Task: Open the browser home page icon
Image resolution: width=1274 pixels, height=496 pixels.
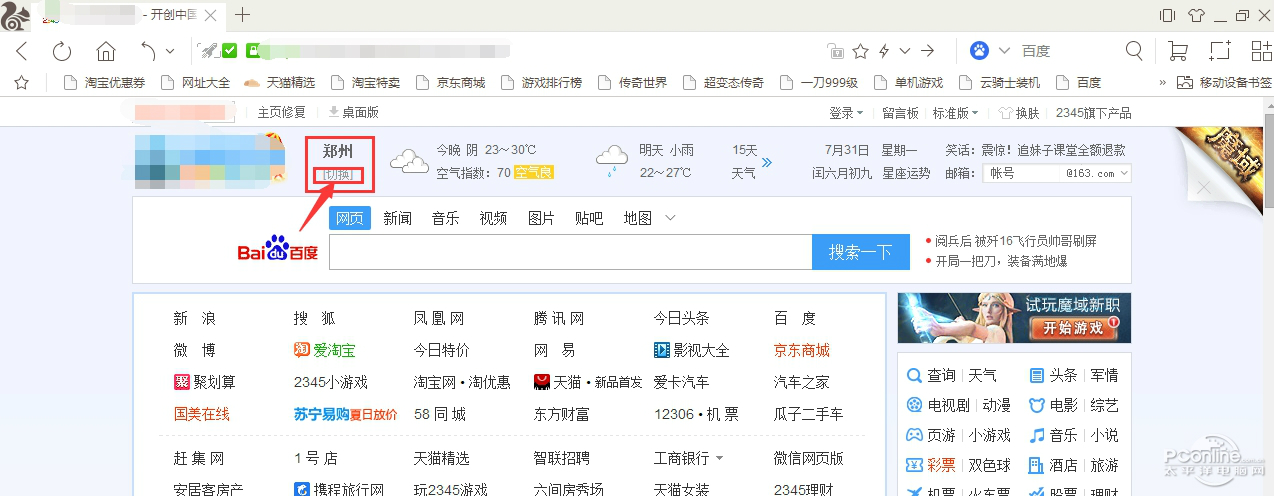Action: tap(105, 51)
